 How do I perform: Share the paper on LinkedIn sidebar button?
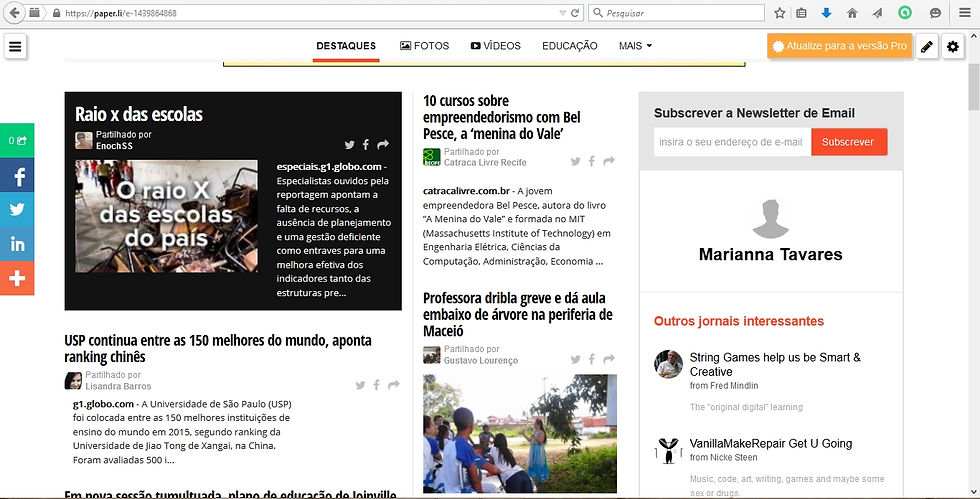[x=17, y=244]
